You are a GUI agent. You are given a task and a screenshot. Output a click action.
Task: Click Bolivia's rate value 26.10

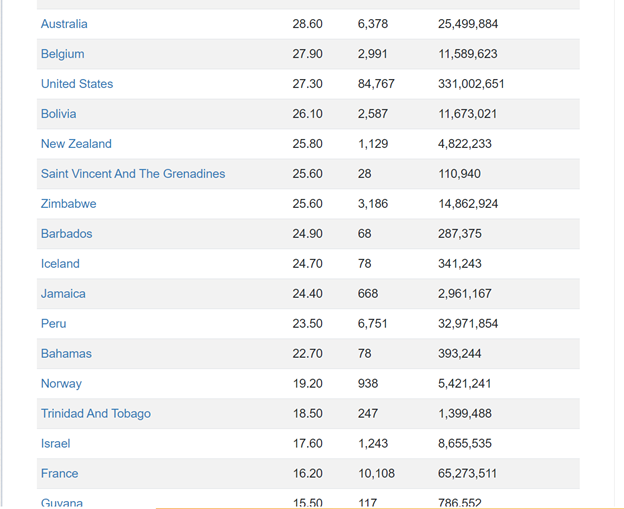(x=308, y=114)
